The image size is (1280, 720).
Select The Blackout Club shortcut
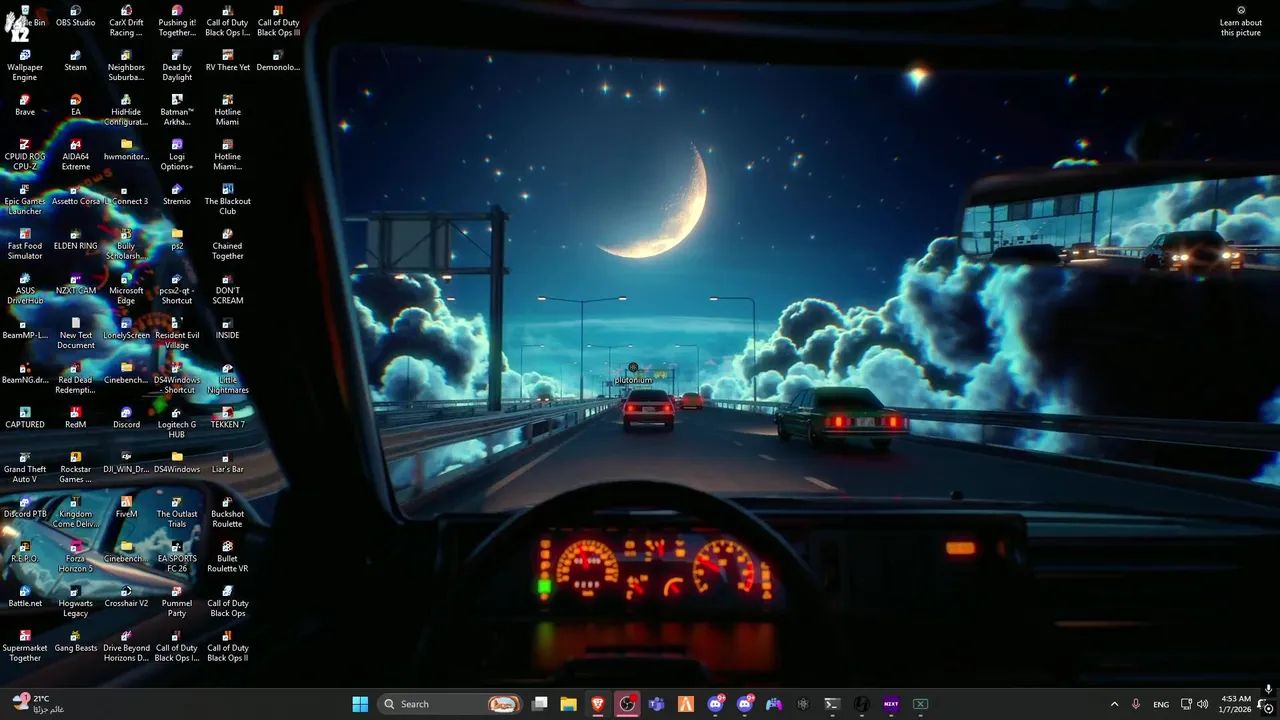coord(227,200)
